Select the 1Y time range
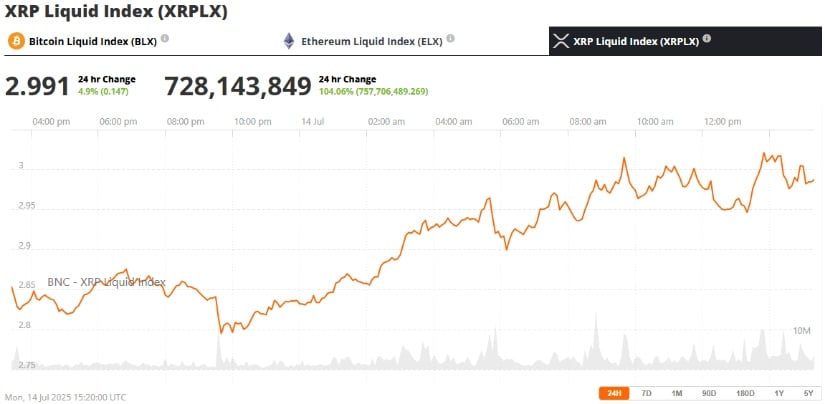 (x=779, y=393)
